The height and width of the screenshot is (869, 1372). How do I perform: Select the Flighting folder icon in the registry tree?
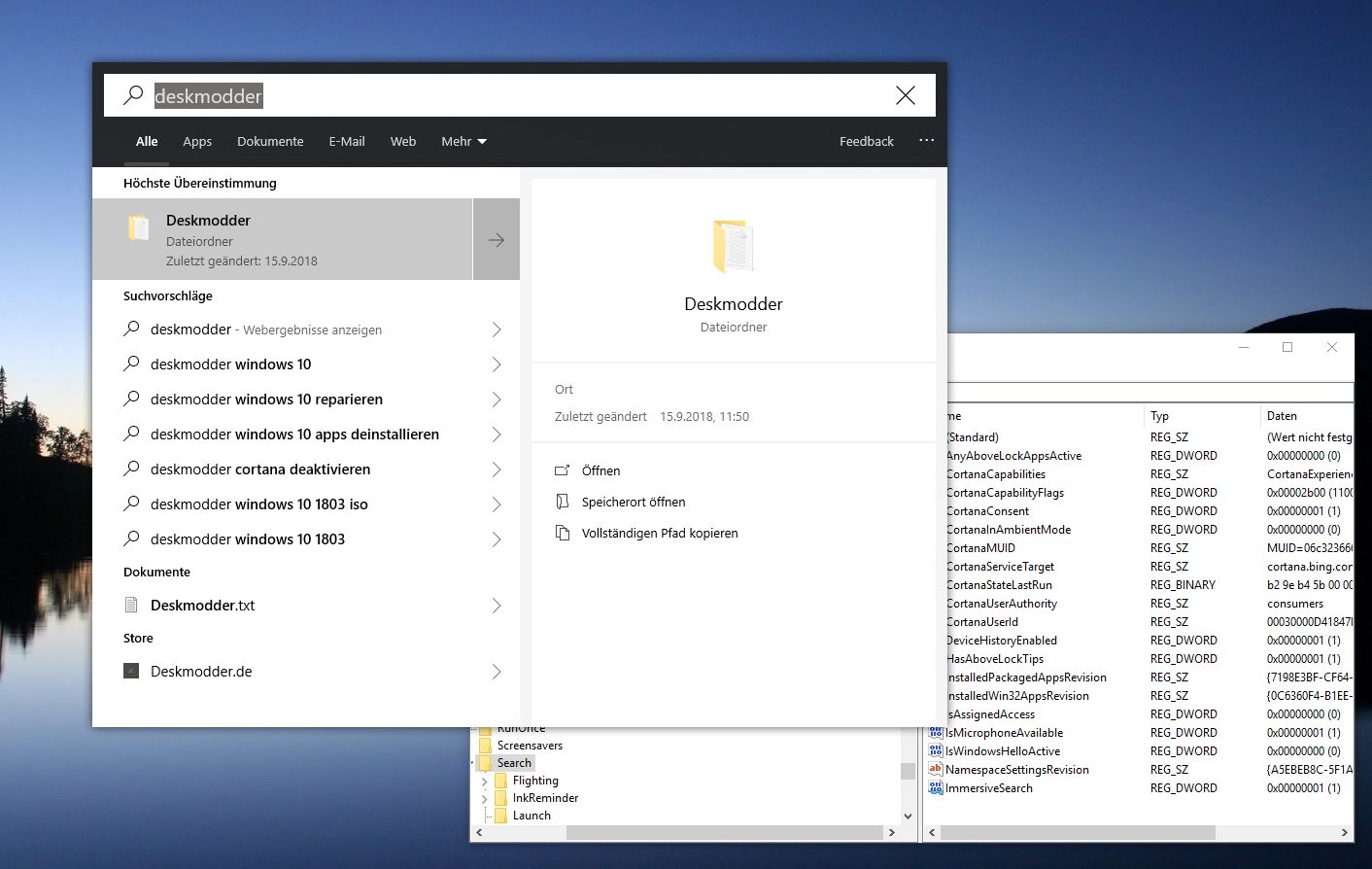[x=501, y=781]
